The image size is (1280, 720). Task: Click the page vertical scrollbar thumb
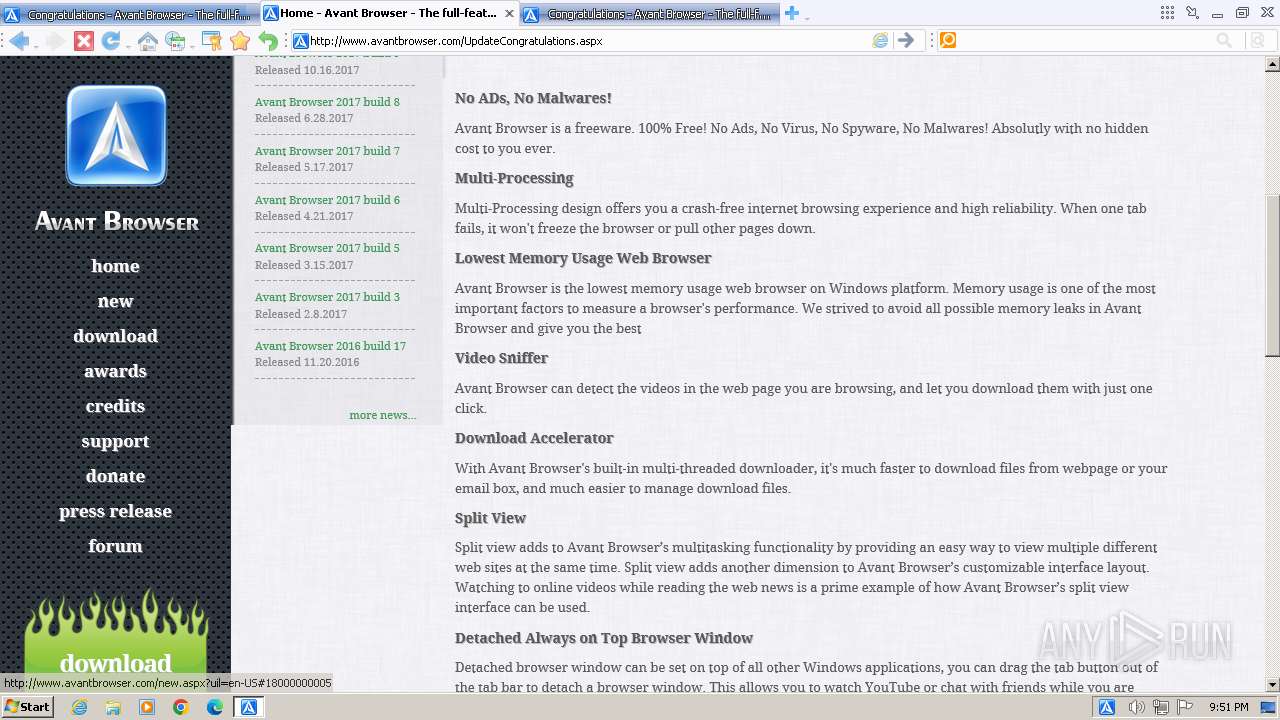[1272, 275]
